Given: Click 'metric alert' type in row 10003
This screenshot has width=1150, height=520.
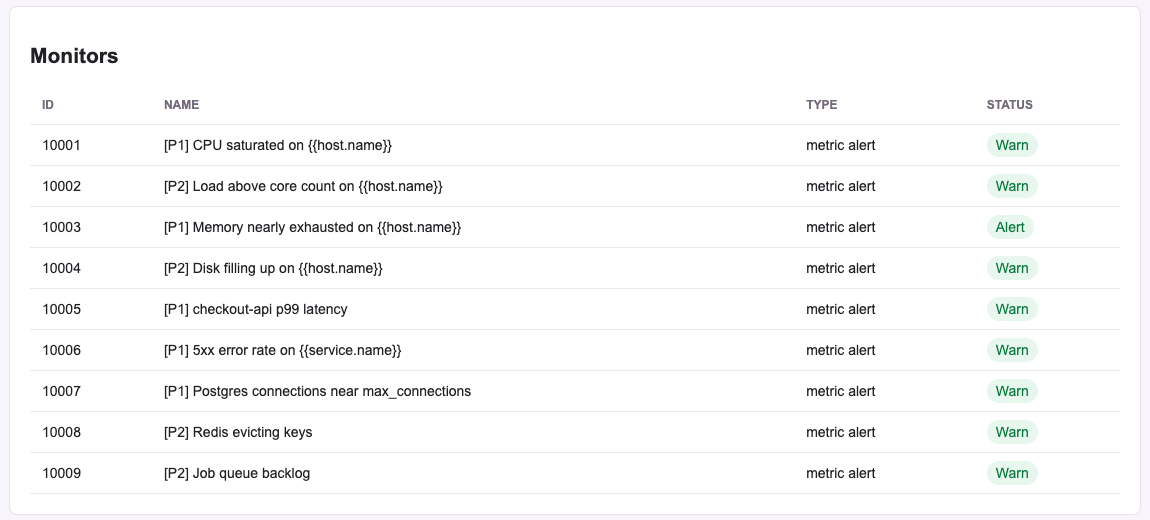Looking at the screenshot, I should click(x=840, y=227).
